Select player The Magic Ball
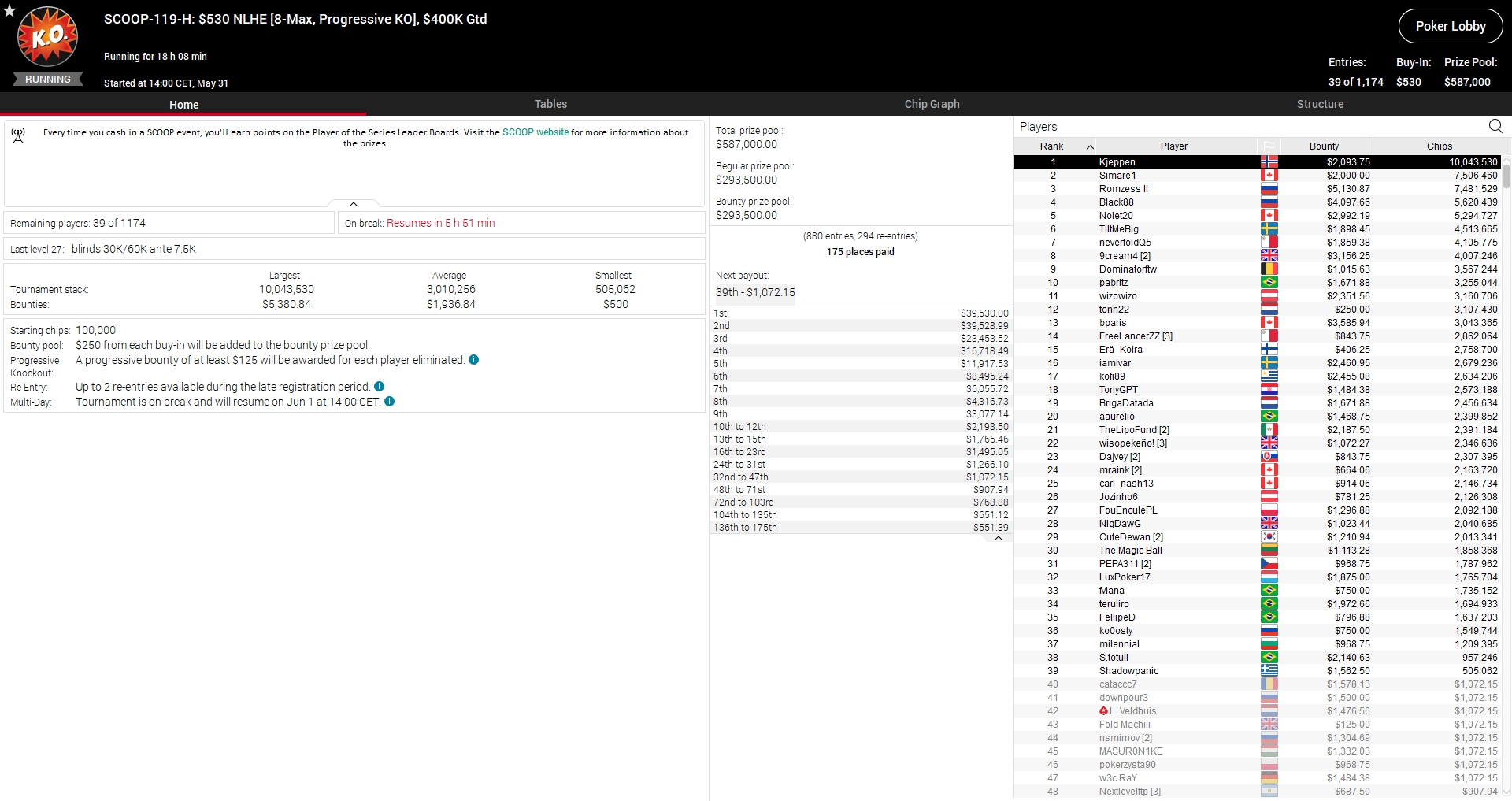Screen dimensions: 1512x801 click(1257, 551)
